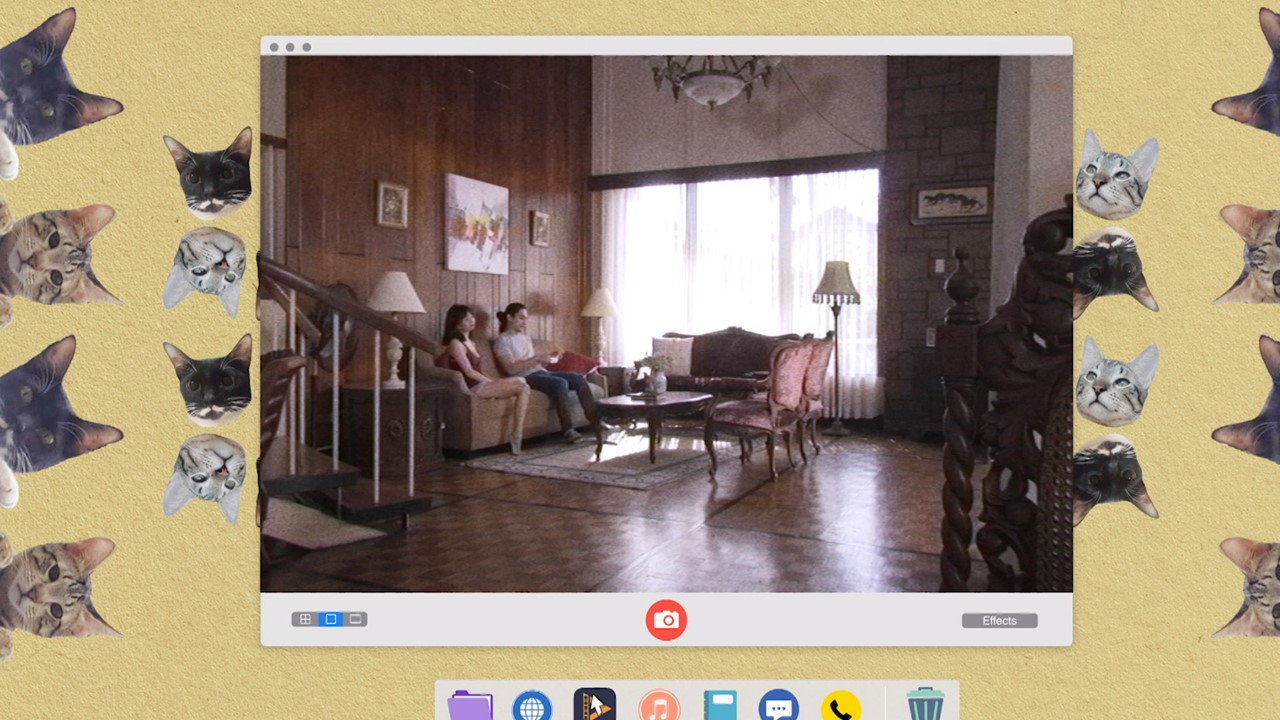Open the music app in the dock
Image resolution: width=1280 pixels, height=720 pixels.
tap(657, 706)
